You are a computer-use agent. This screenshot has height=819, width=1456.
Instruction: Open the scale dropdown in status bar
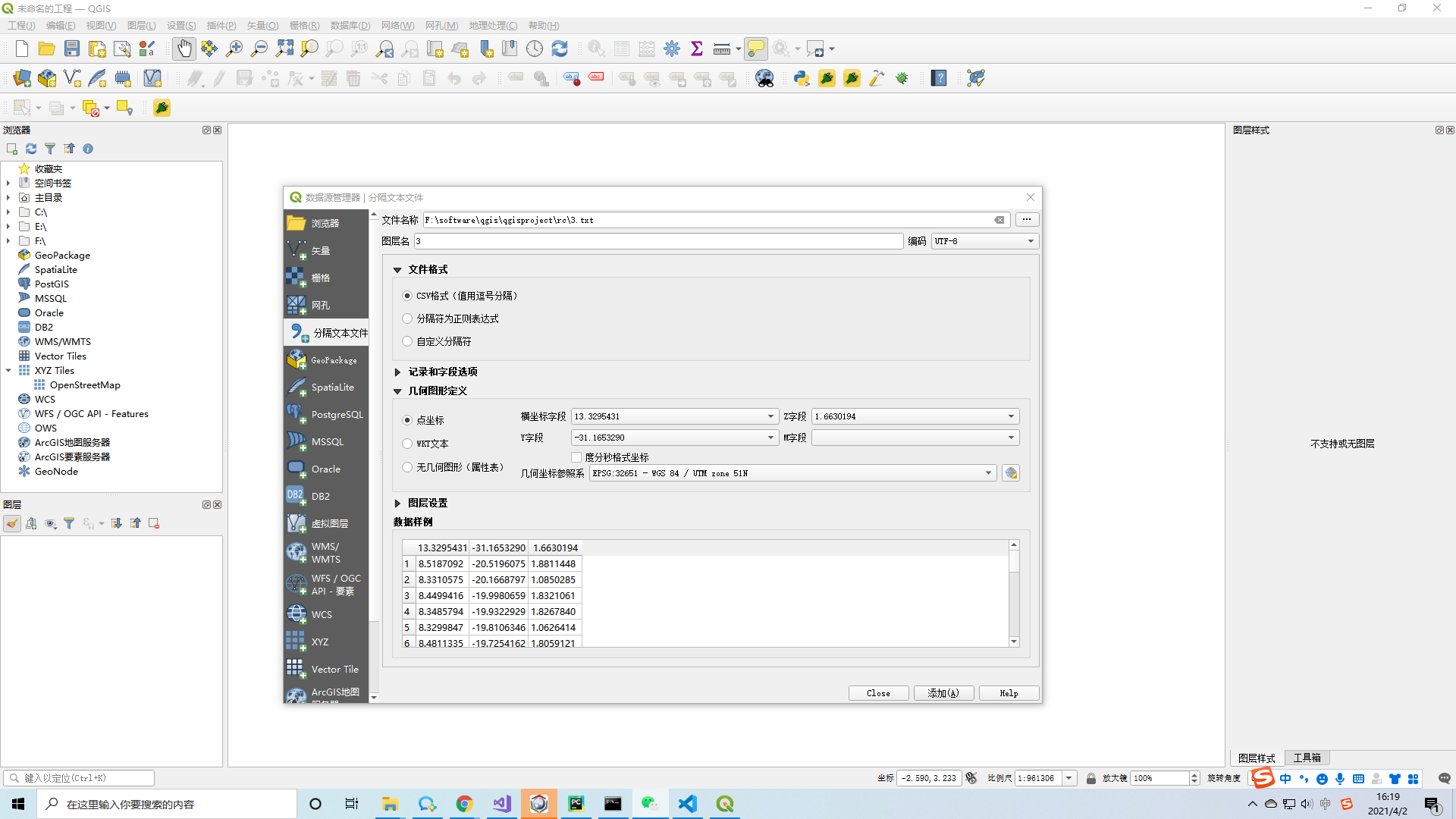pyautogui.click(x=1068, y=778)
